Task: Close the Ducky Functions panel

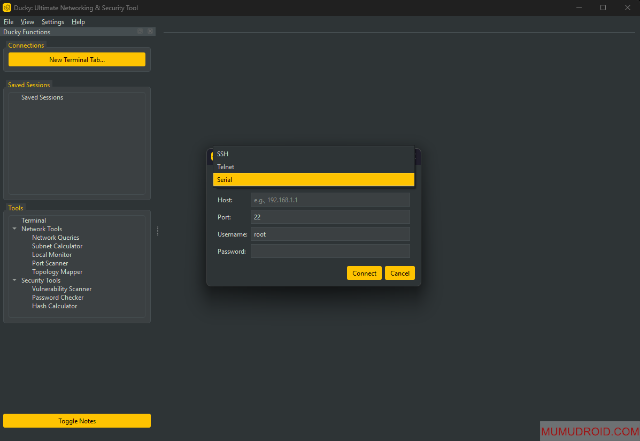Action: pos(151,32)
